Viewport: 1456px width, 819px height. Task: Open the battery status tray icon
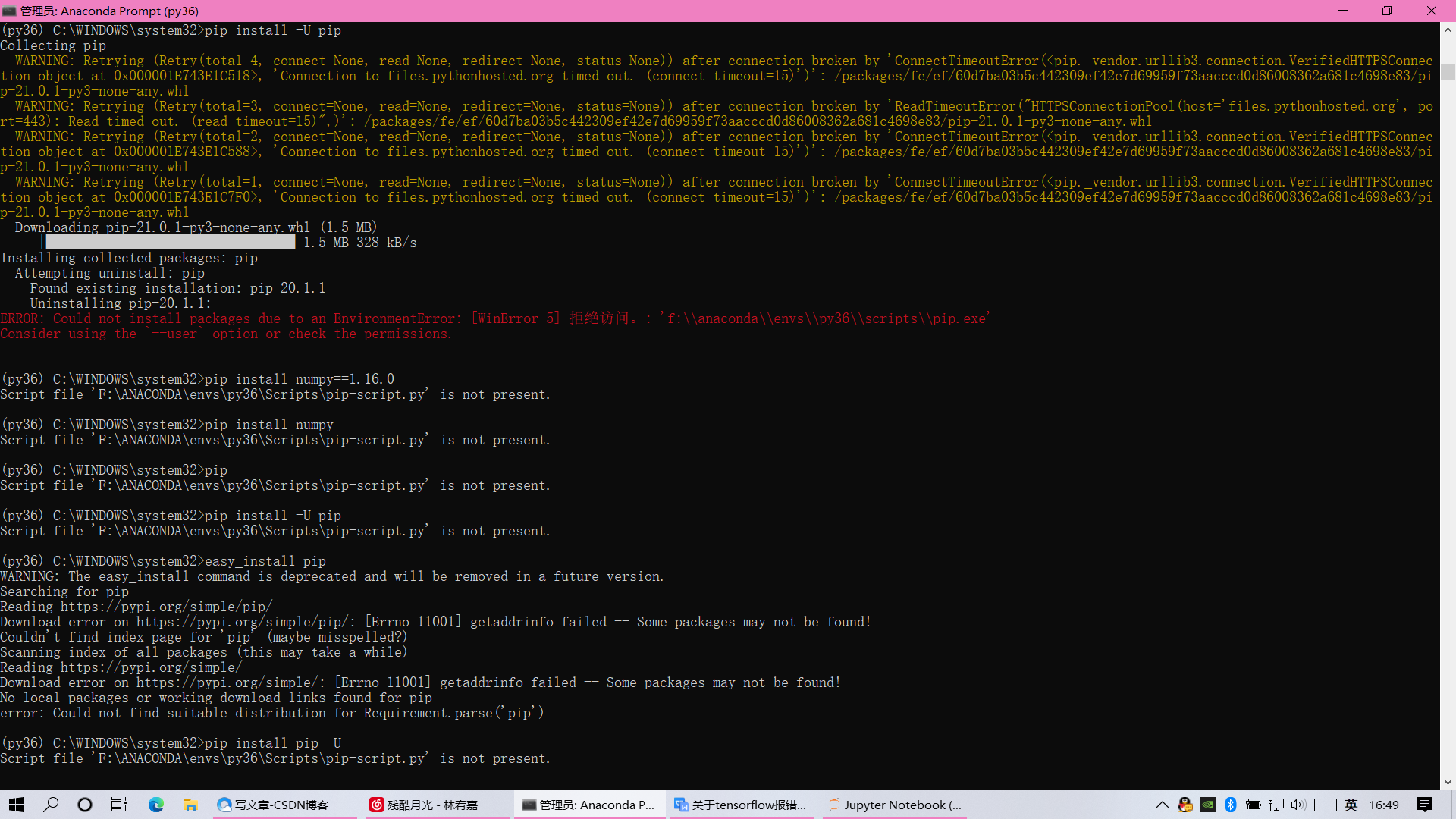[1254, 805]
